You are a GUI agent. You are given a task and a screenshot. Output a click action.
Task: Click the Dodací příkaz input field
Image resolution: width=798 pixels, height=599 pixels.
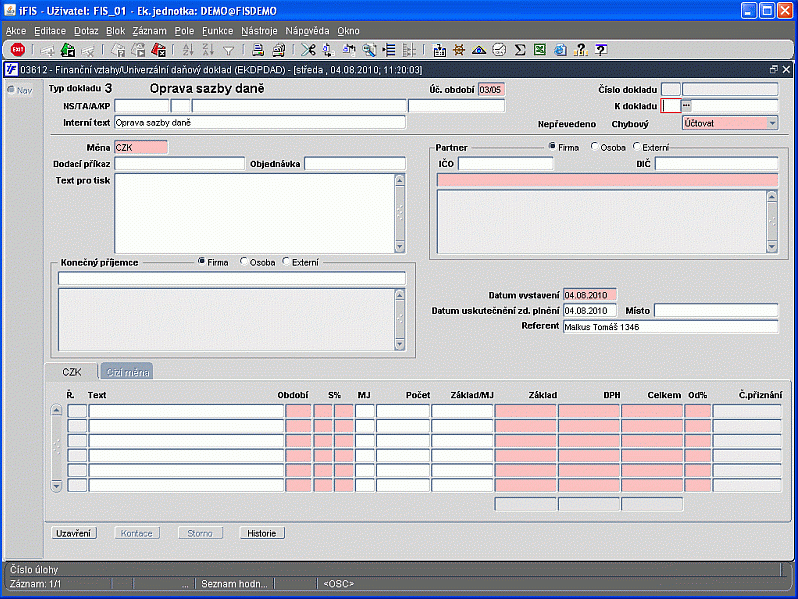point(180,163)
